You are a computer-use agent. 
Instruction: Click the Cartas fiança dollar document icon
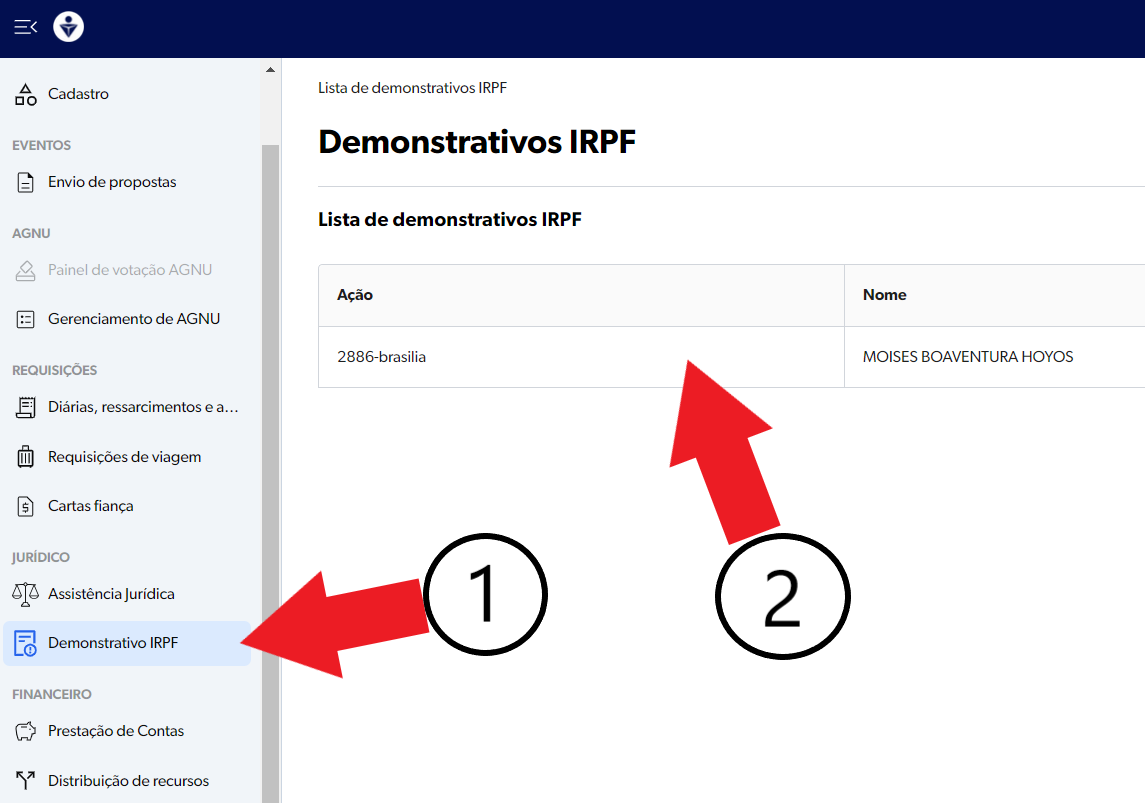[26, 507]
